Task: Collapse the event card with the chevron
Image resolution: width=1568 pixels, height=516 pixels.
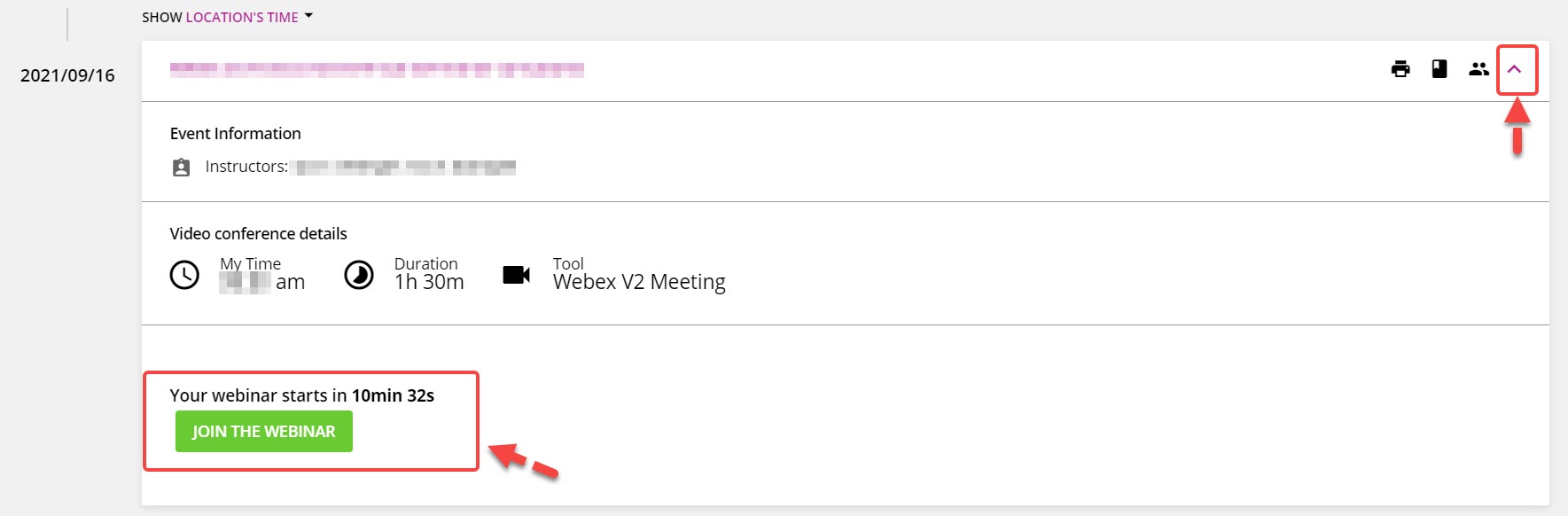Action: (x=1515, y=69)
